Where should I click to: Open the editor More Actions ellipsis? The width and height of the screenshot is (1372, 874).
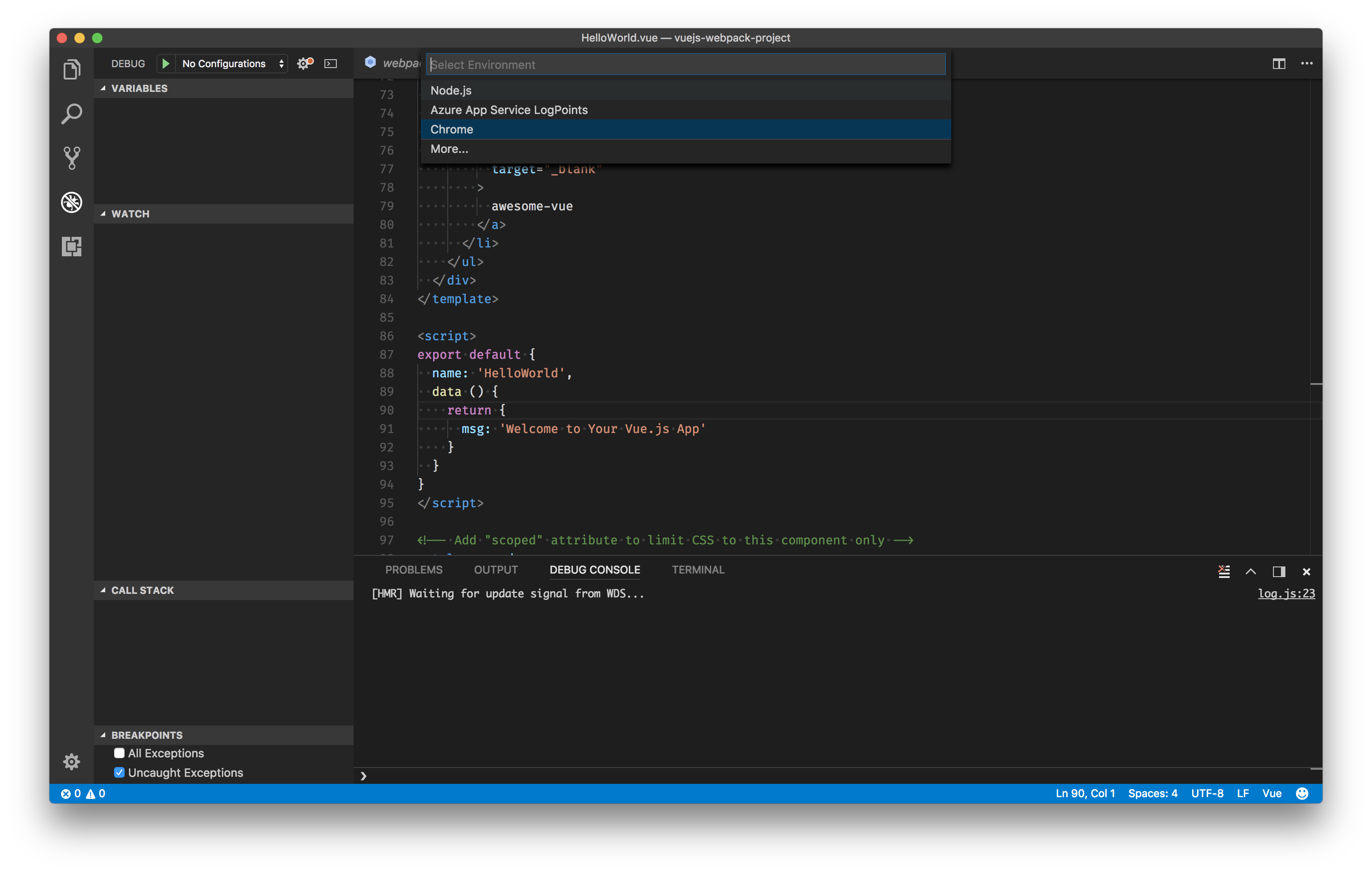1307,63
